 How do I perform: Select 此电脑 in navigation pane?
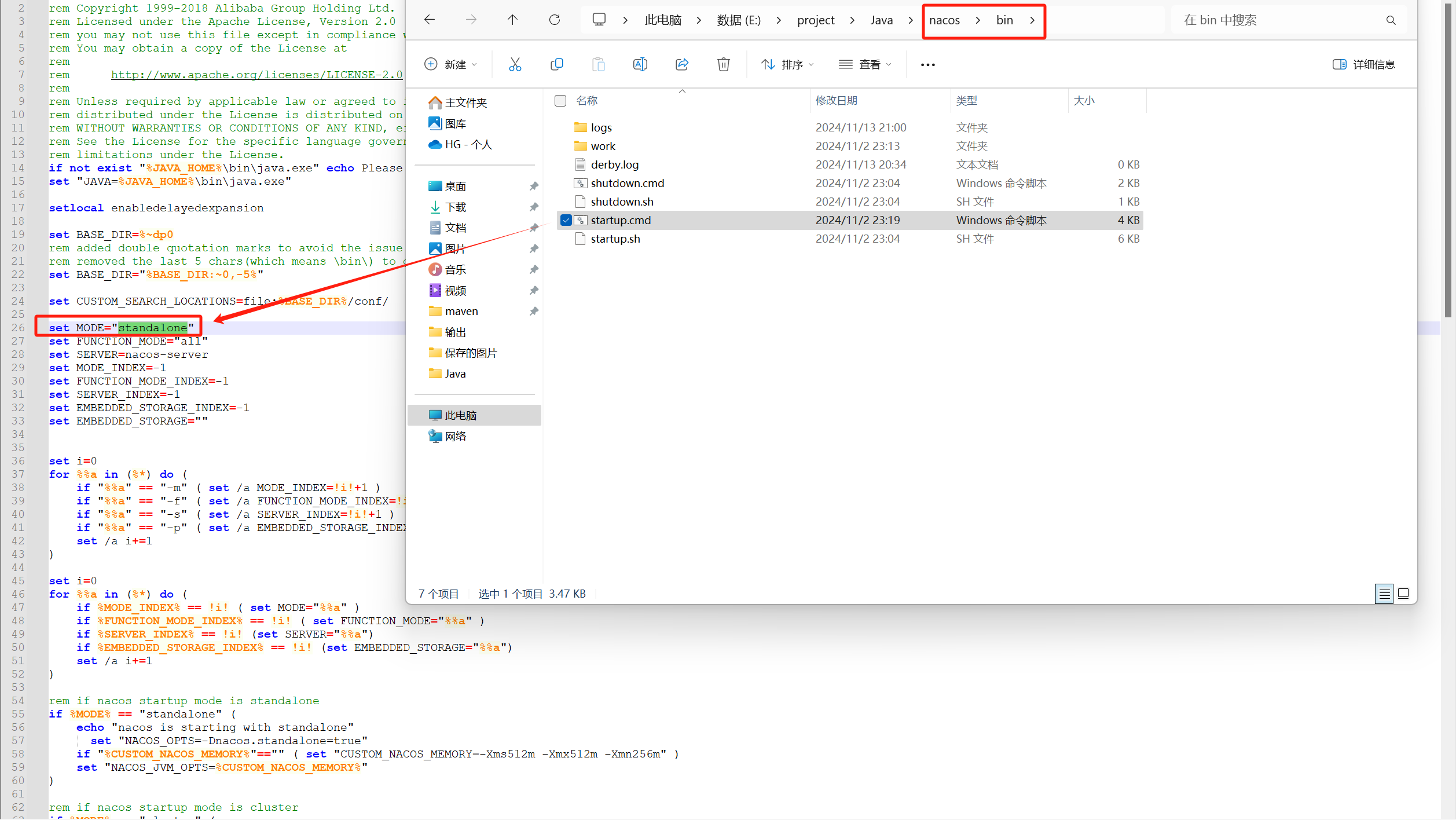460,415
